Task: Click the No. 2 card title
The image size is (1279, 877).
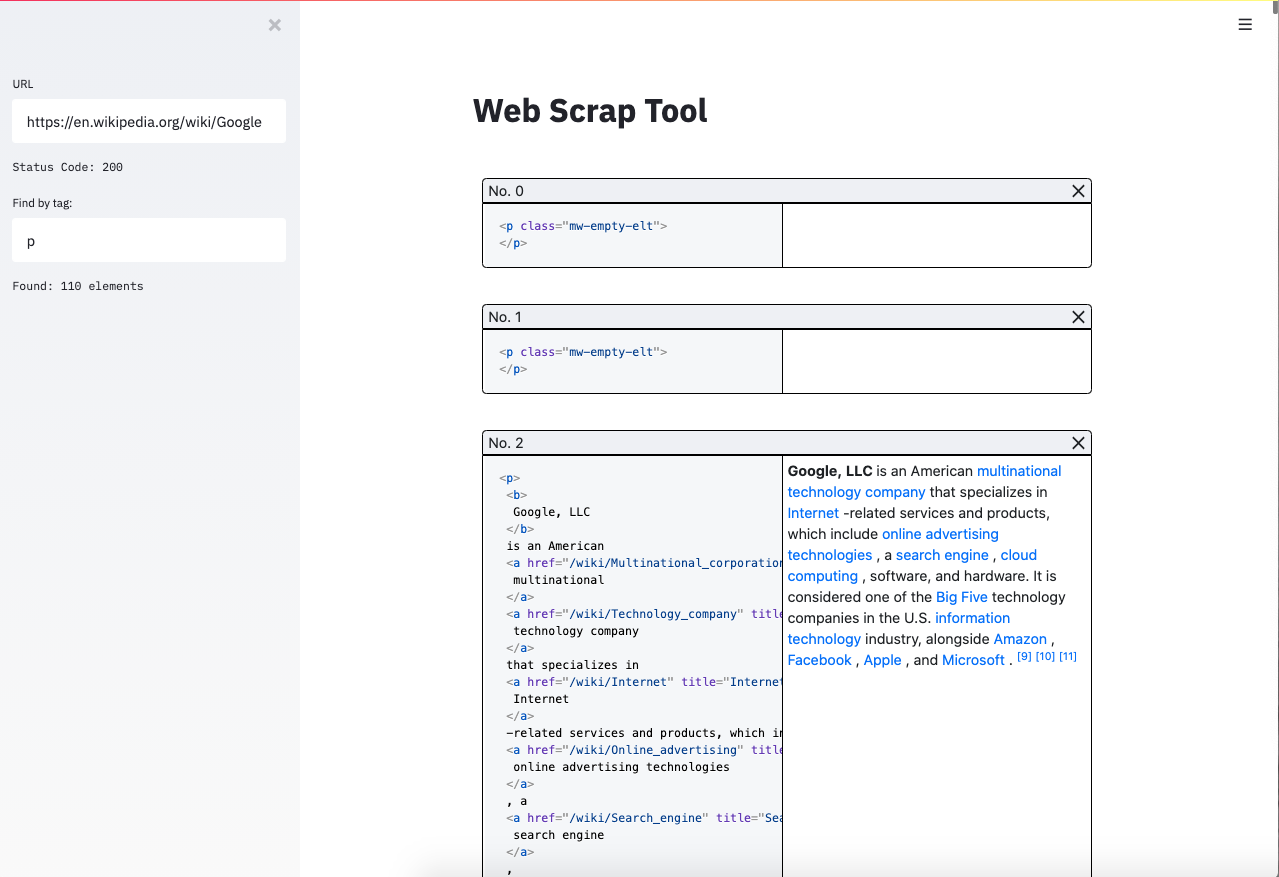Action: pos(506,443)
